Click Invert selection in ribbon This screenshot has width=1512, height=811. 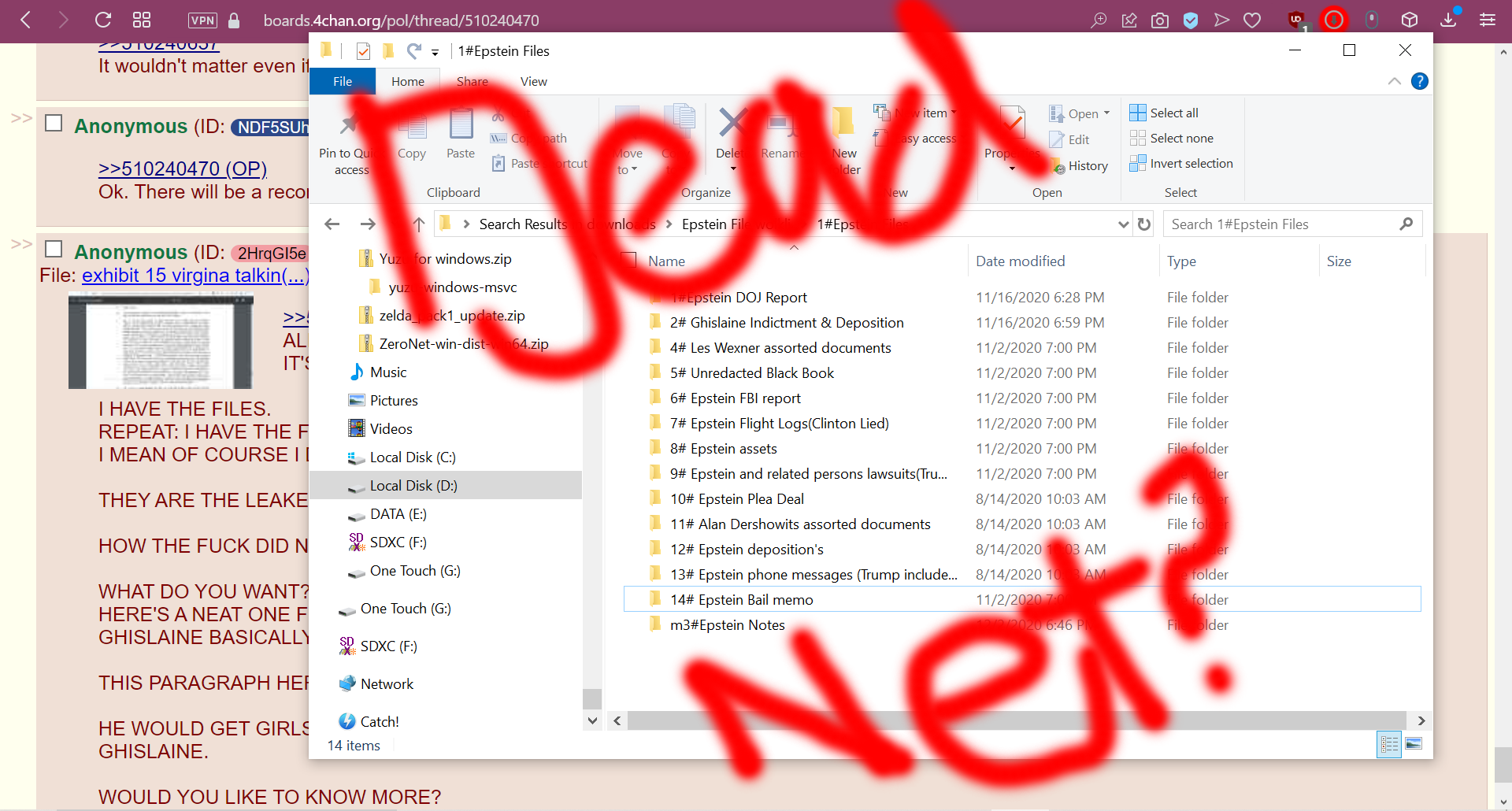tap(1181, 163)
